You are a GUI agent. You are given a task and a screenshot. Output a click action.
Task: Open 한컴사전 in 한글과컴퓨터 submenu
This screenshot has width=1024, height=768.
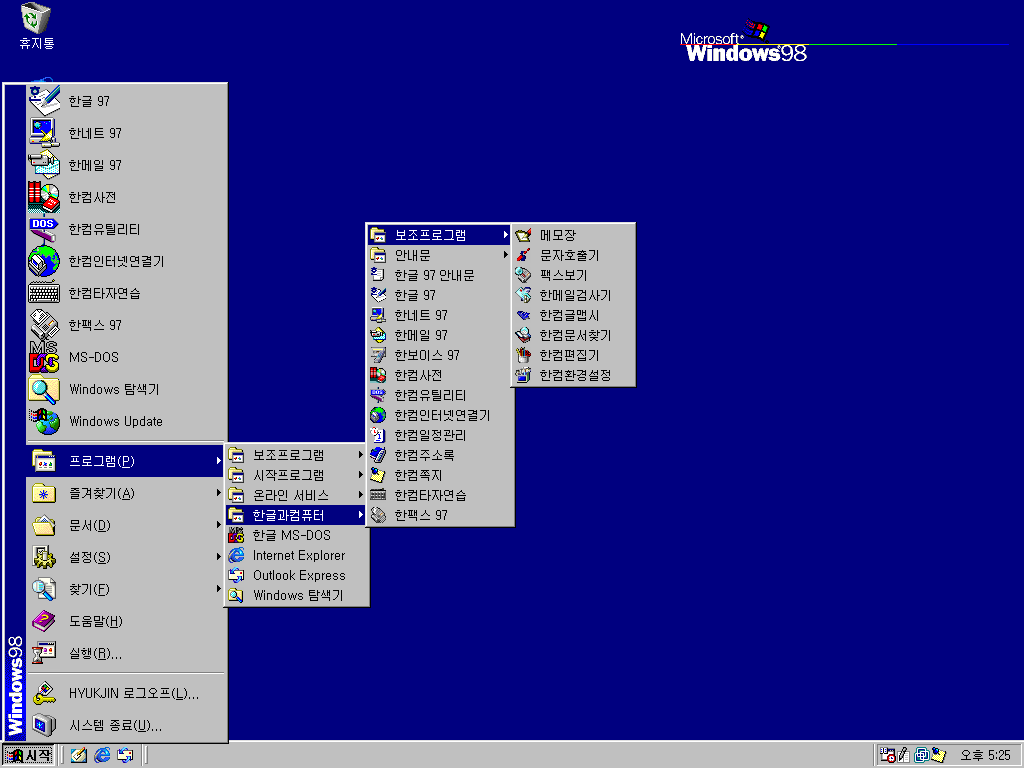440,375
